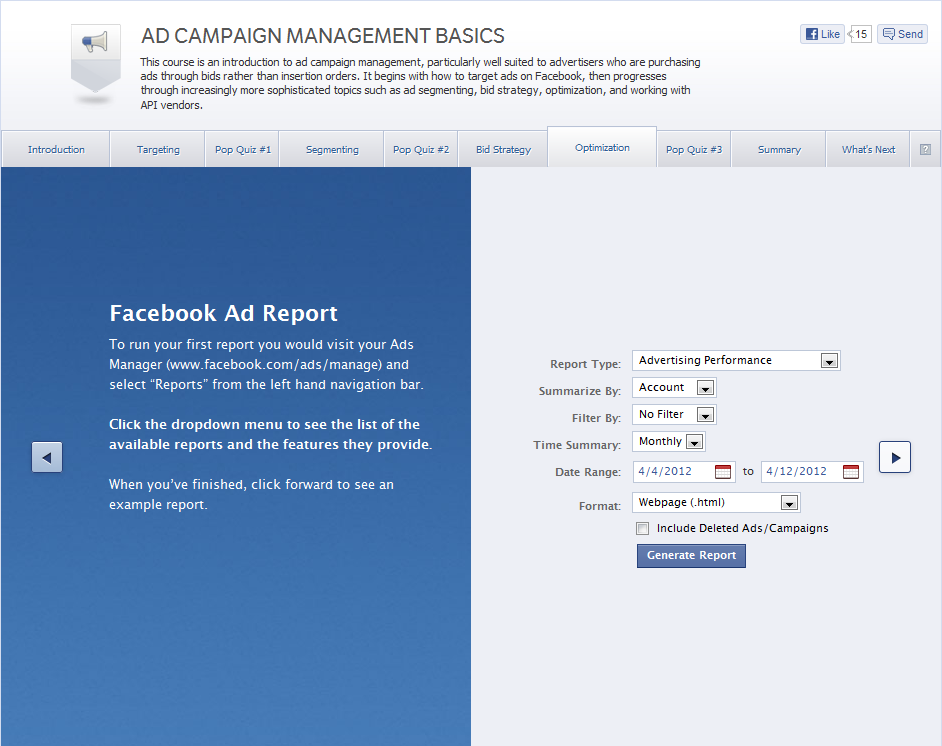Click the Report Type label
The height and width of the screenshot is (746, 942).
(585, 364)
